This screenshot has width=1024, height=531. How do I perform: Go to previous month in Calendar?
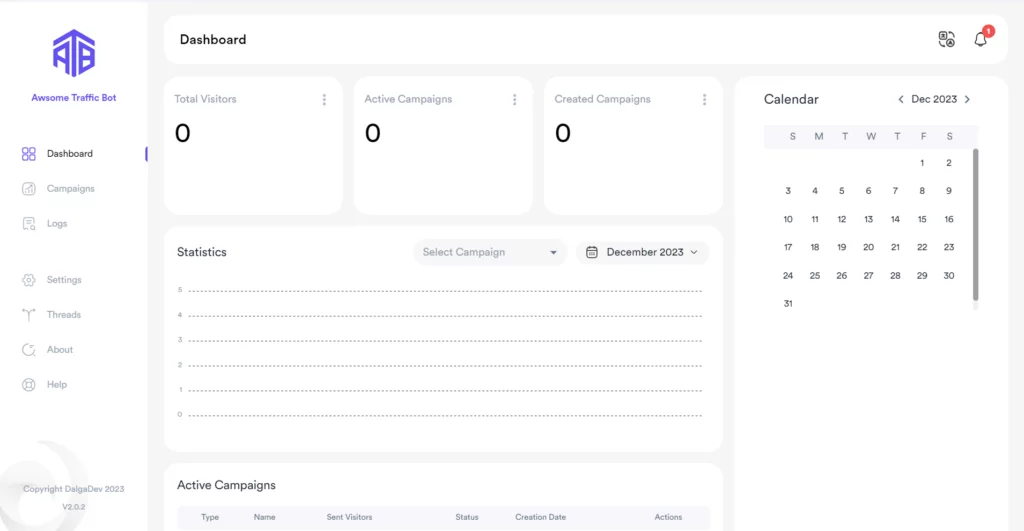[900, 100]
